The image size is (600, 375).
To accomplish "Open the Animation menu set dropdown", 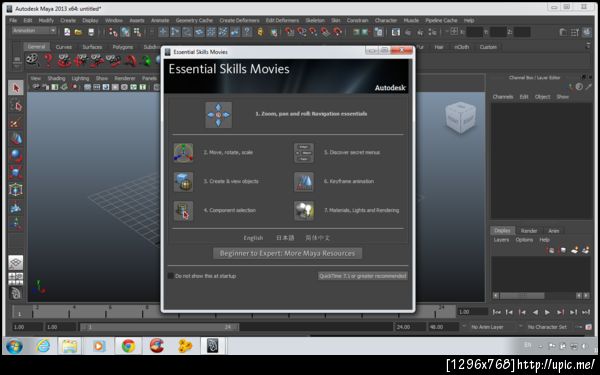I will tap(34, 31).
